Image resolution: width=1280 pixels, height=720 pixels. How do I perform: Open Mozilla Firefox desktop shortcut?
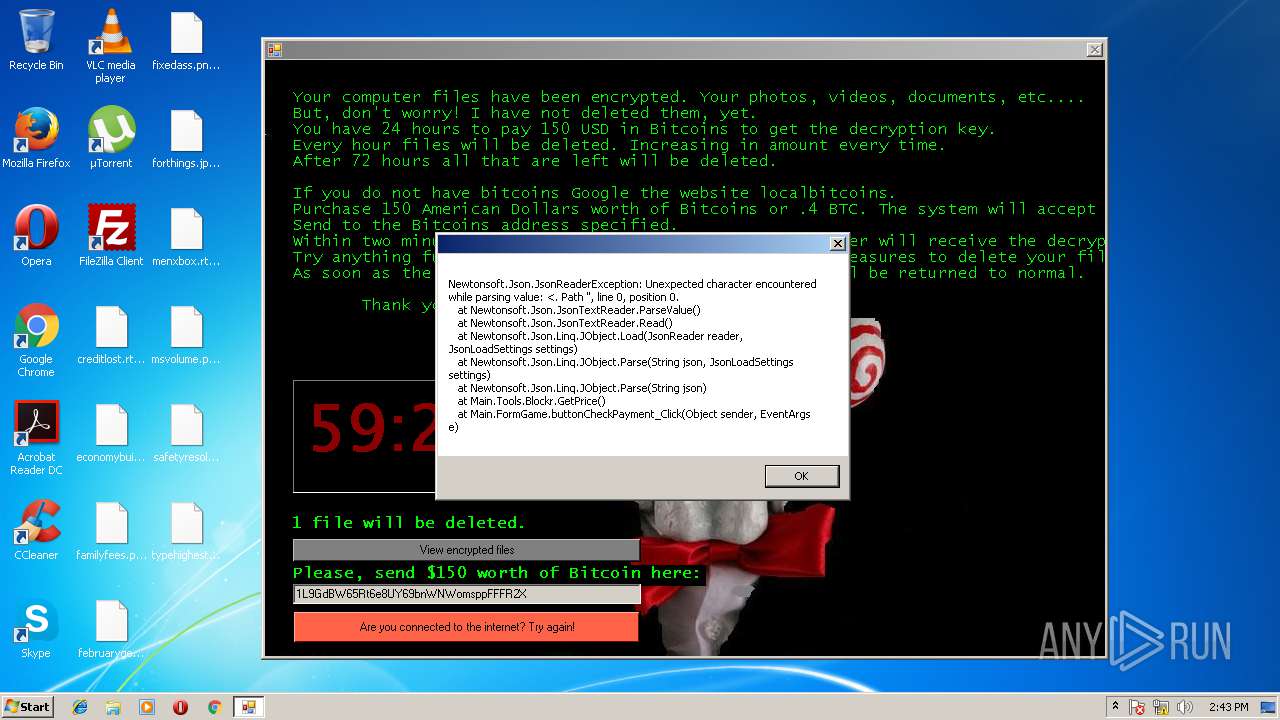click(36, 138)
